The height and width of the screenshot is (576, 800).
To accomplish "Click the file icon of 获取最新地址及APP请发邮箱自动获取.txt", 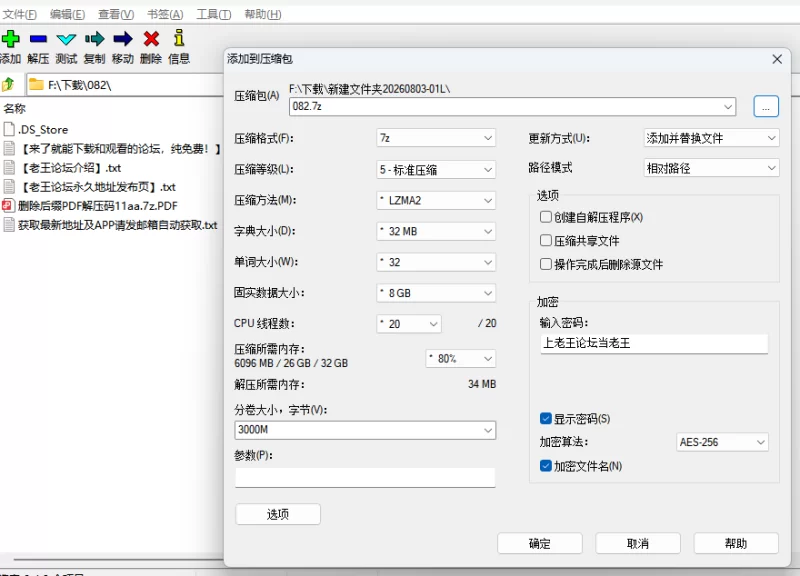I will 9,224.
